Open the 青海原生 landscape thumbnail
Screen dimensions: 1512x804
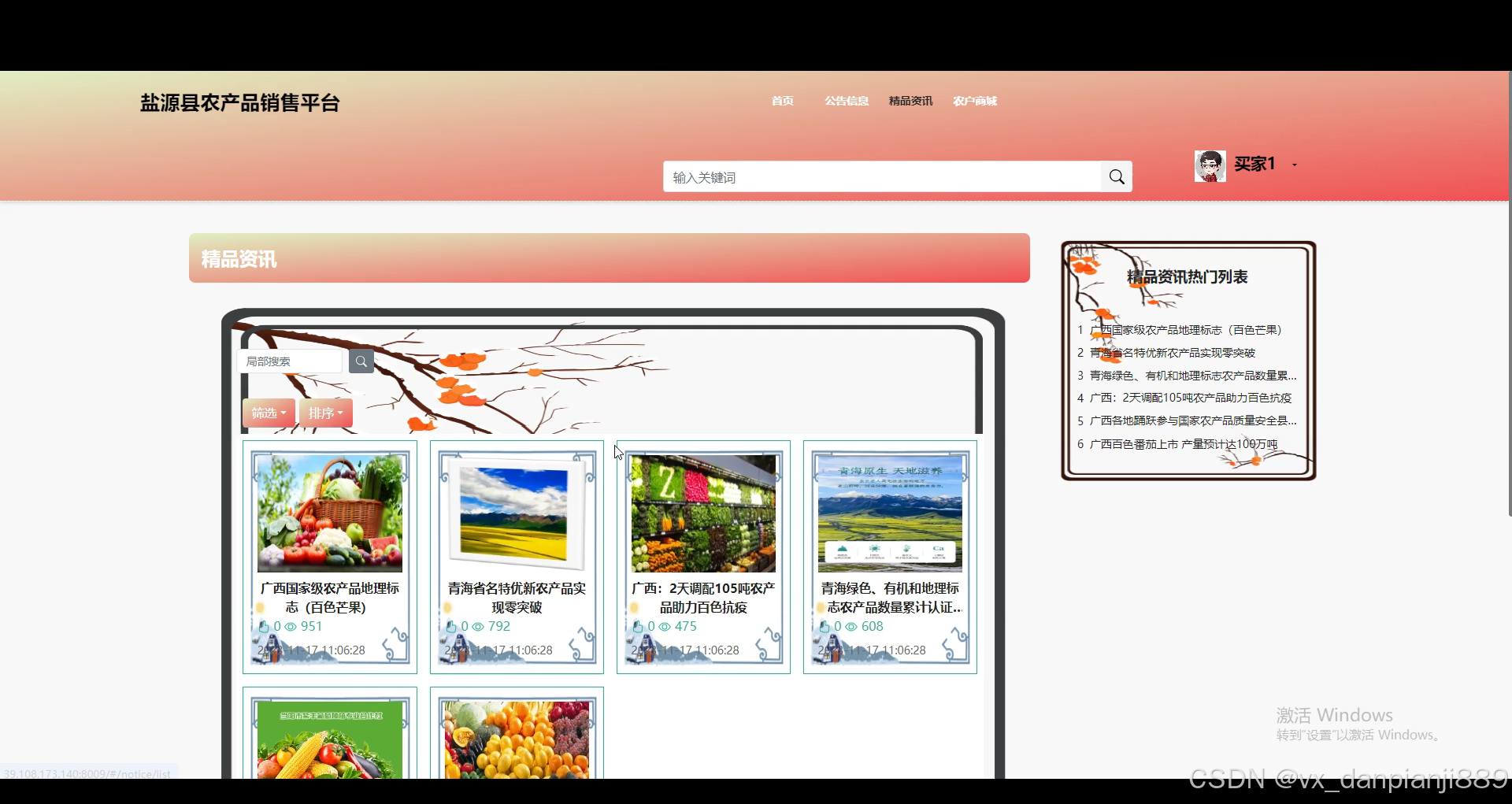pyautogui.click(x=890, y=513)
